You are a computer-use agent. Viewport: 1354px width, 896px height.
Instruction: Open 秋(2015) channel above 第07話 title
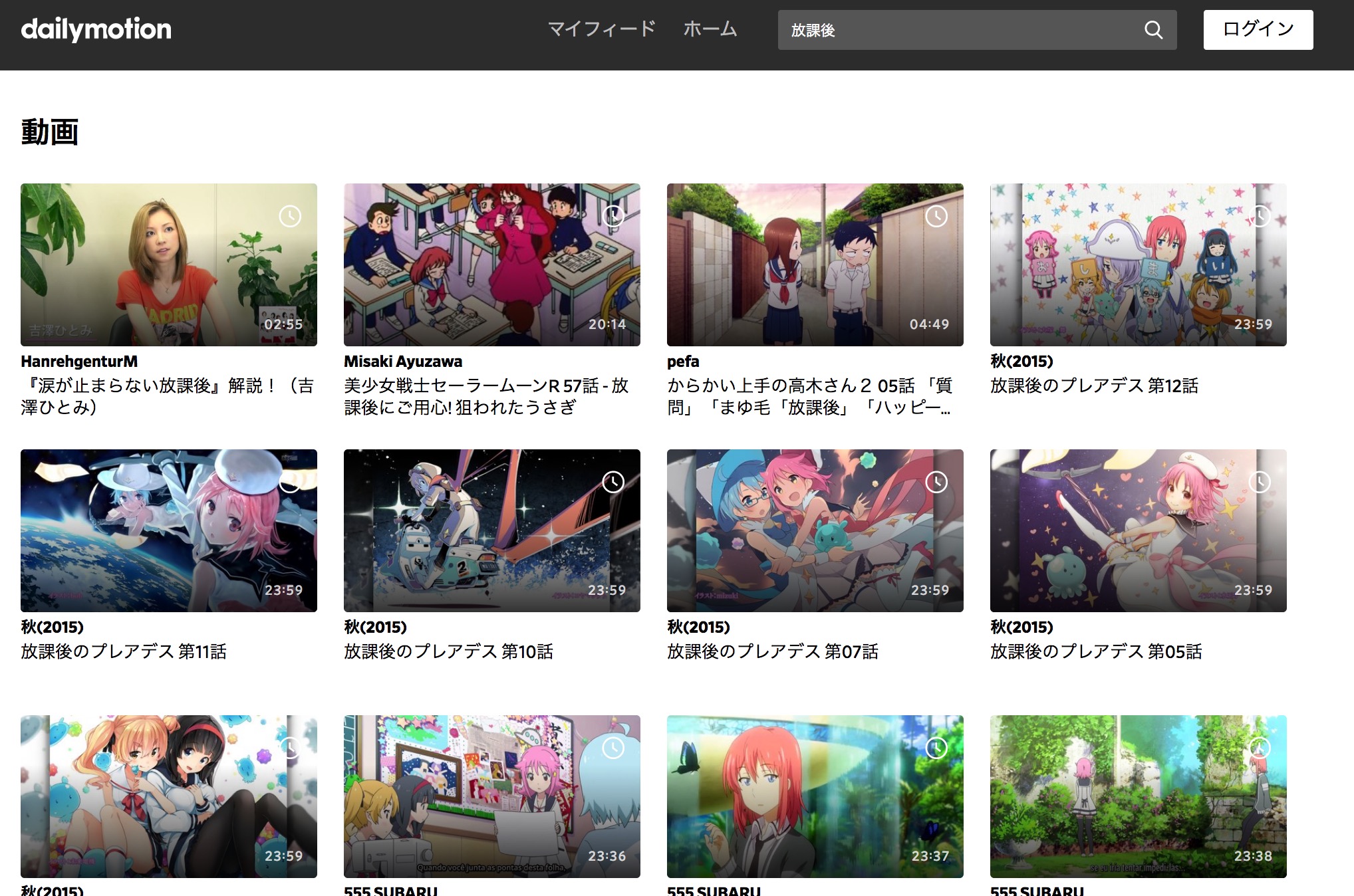point(698,627)
